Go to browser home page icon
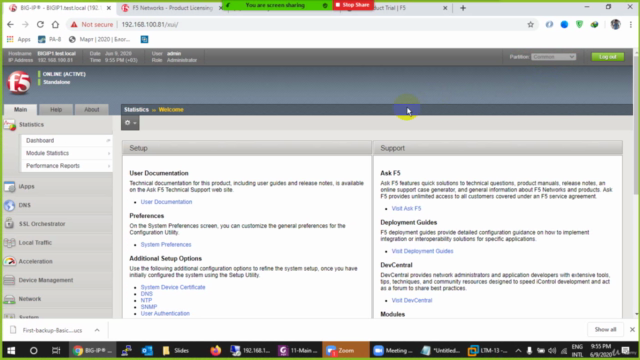 coord(55,24)
